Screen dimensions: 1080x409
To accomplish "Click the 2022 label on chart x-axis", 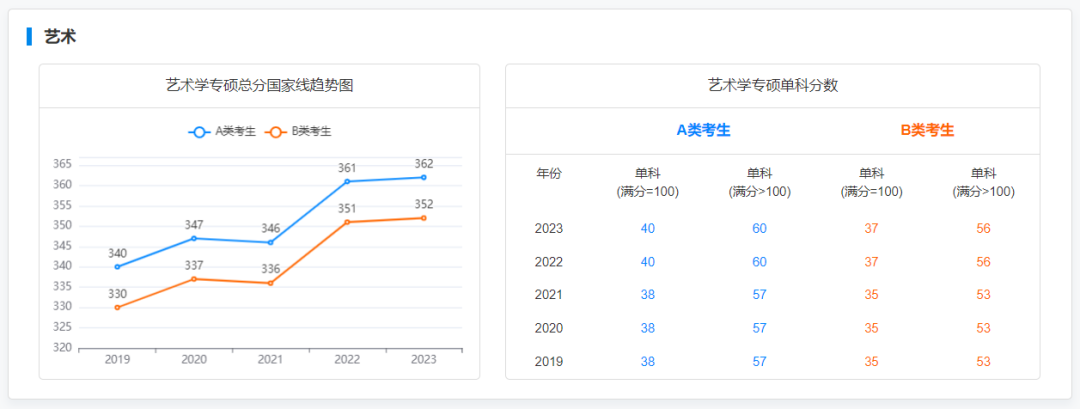I will click(x=347, y=360).
